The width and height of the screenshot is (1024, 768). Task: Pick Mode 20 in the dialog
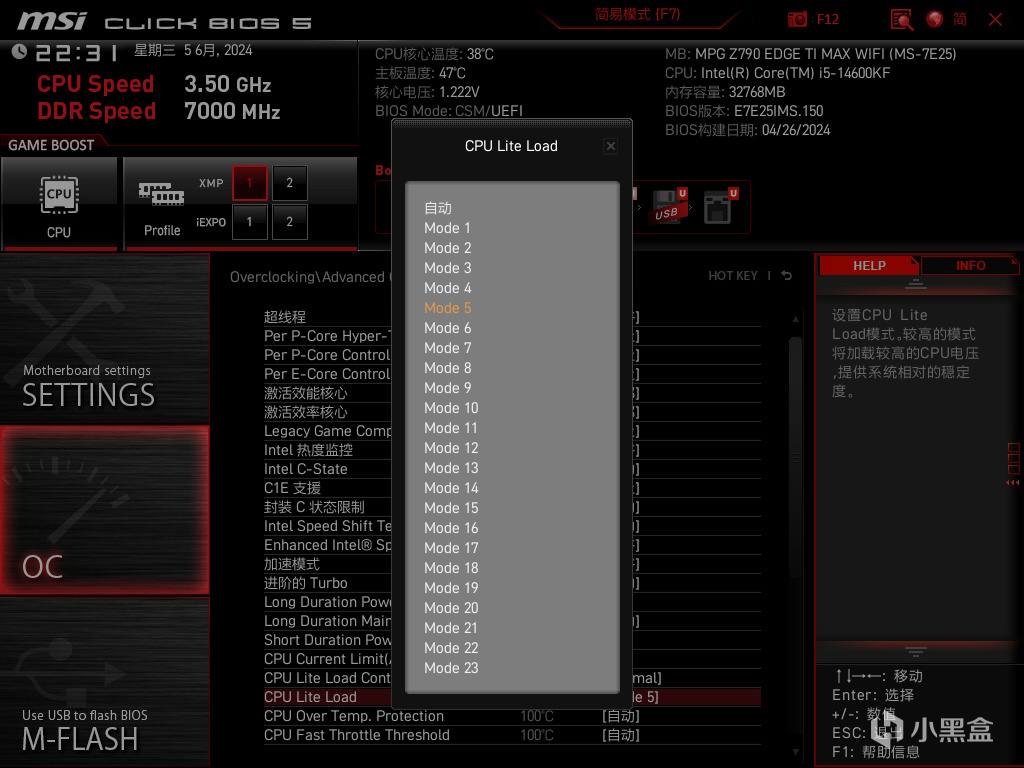(451, 608)
